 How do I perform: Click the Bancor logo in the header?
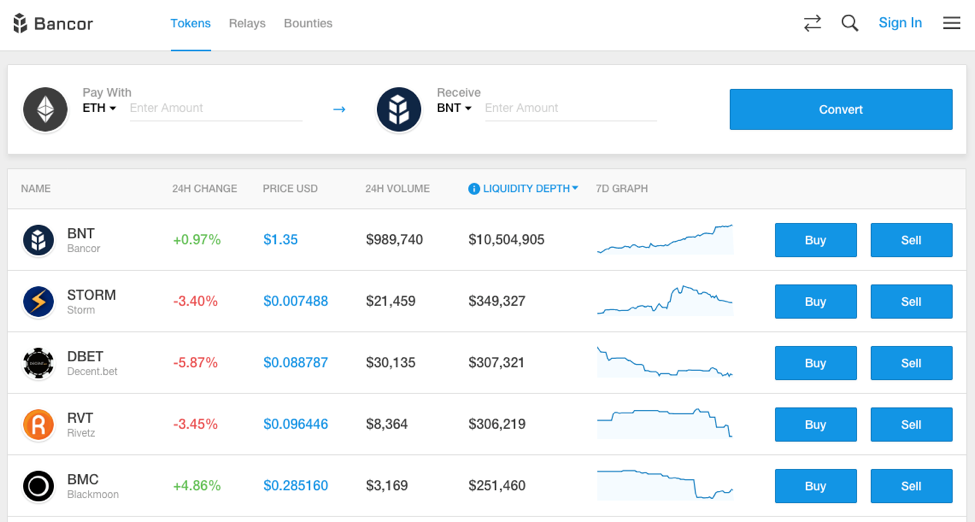point(53,24)
